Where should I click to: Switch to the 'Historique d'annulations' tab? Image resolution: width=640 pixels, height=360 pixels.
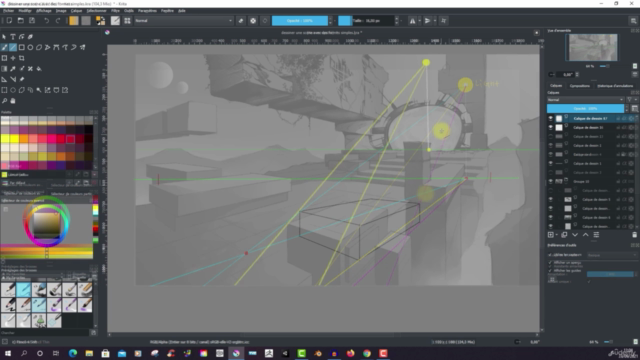pyautogui.click(x=615, y=86)
